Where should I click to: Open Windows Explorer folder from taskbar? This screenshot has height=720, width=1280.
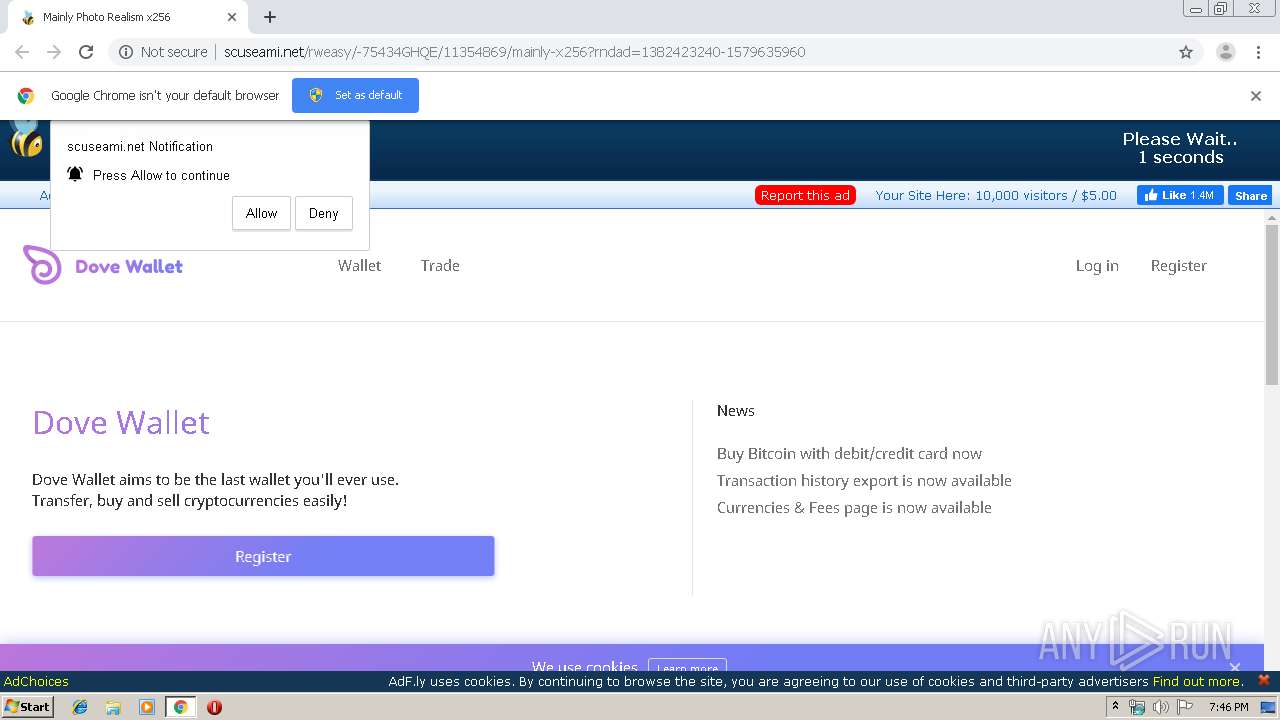coord(113,707)
